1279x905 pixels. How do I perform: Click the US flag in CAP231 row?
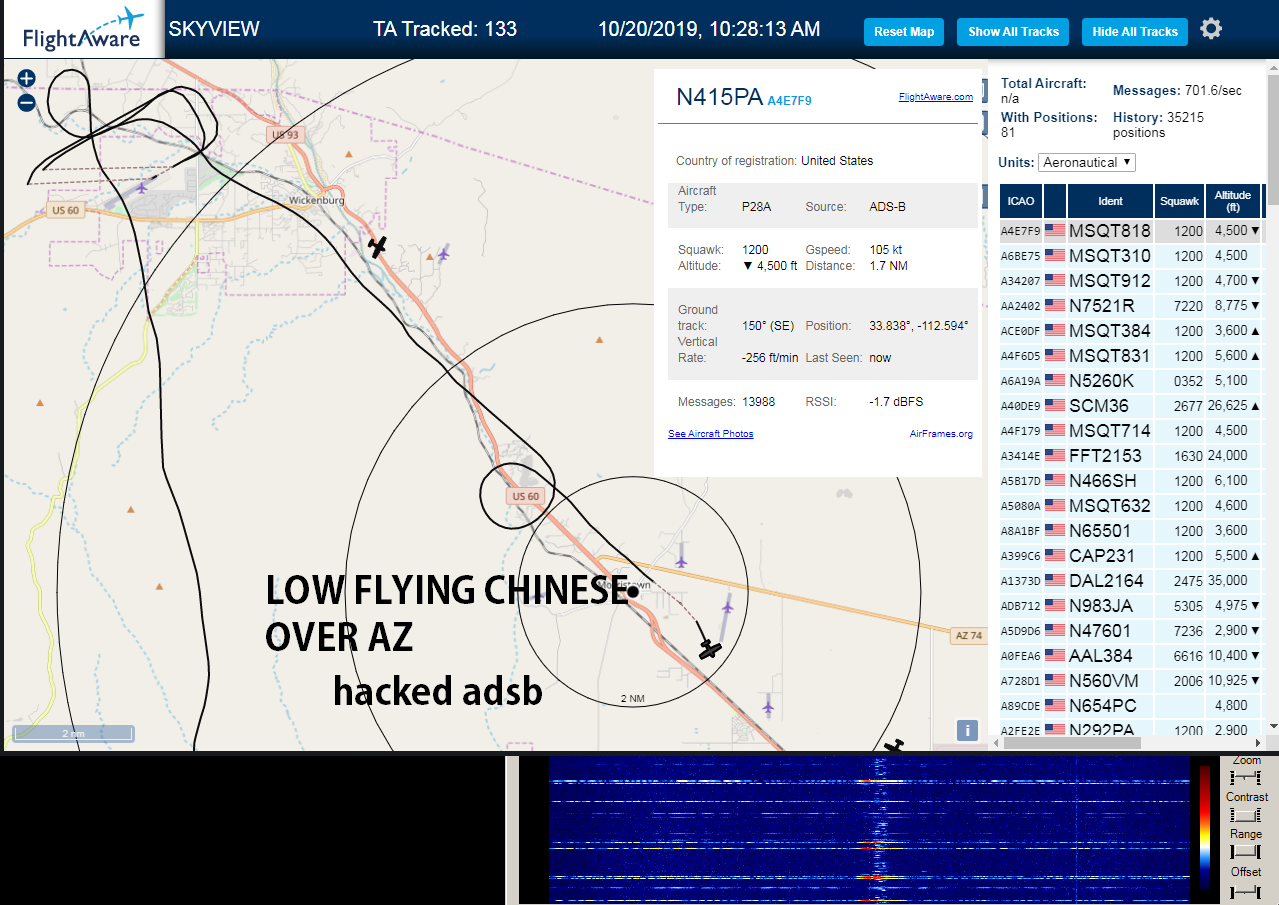click(x=1055, y=555)
